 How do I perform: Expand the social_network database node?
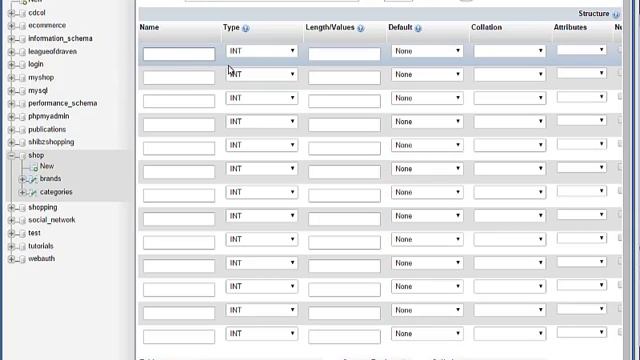11,221
